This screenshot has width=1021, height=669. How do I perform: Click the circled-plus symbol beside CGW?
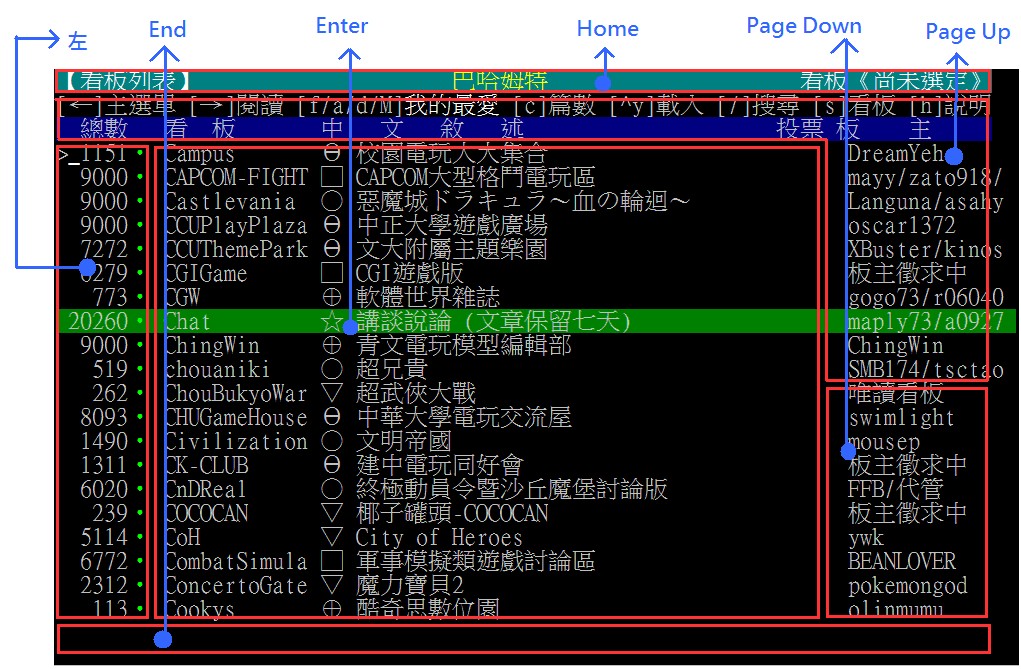(x=331, y=298)
